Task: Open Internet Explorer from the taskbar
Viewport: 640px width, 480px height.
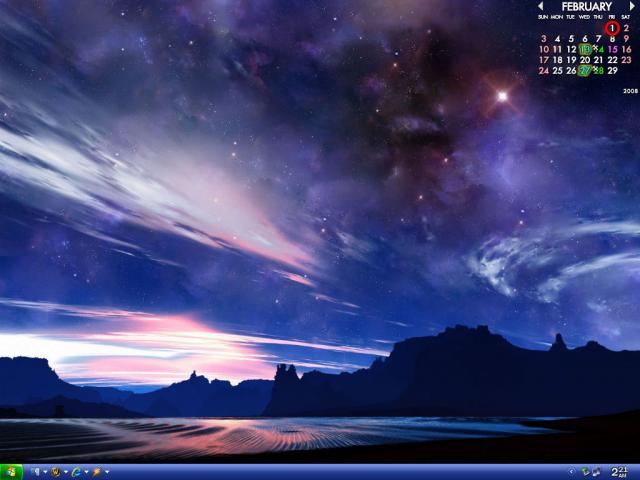Action: (x=76, y=472)
